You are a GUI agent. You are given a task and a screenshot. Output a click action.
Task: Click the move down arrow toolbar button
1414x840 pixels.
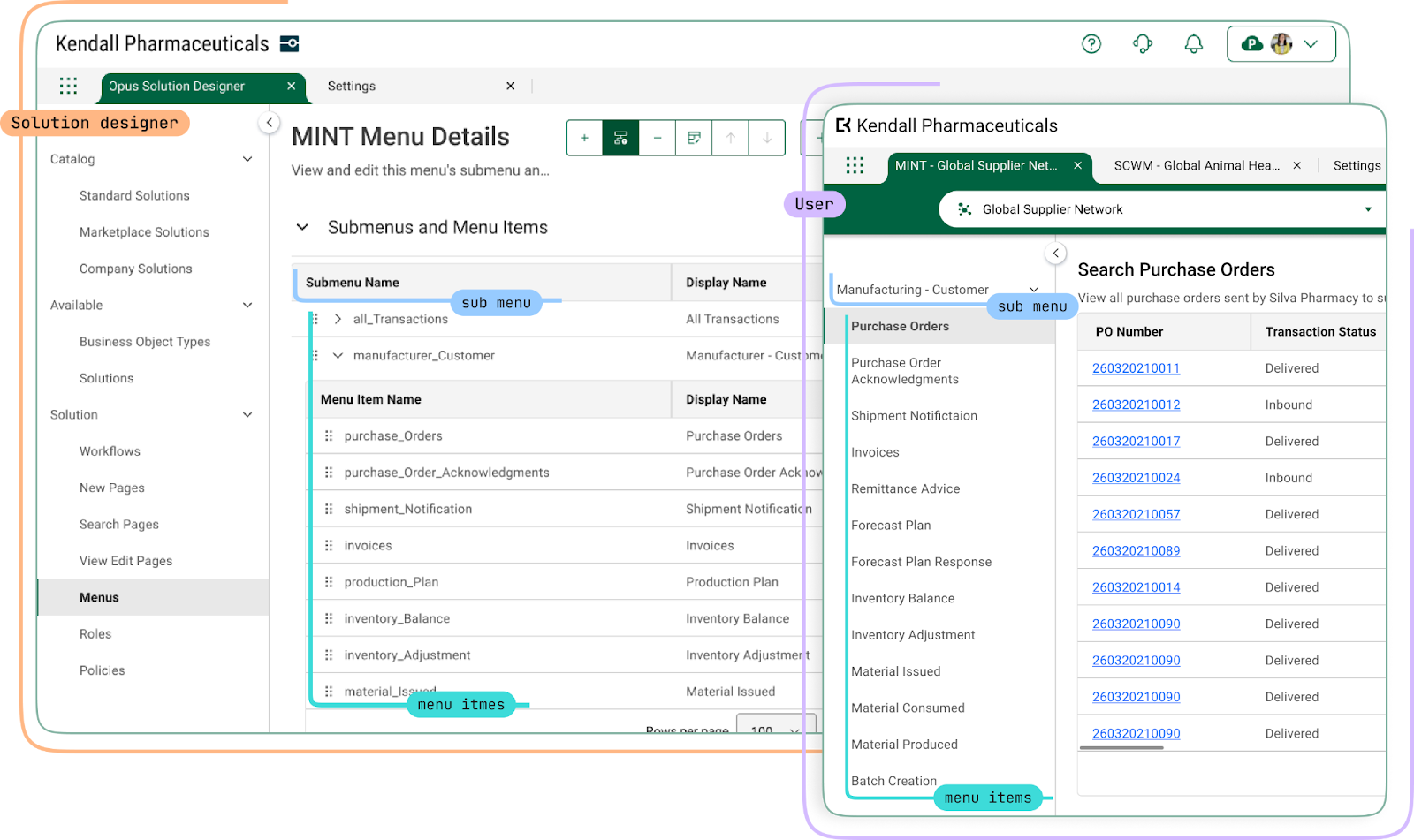(x=767, y=138)
